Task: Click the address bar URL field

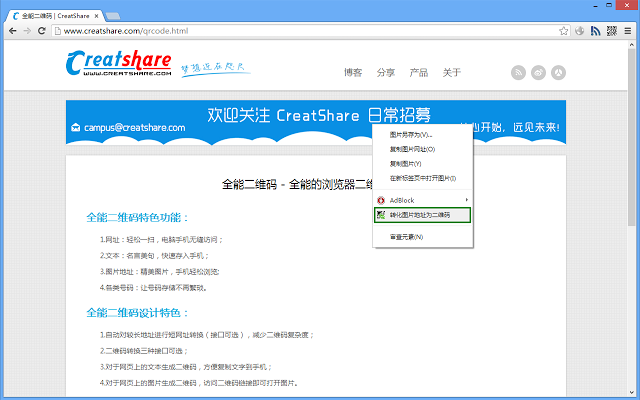Action: pyautogui.click(x=310, y=31)
